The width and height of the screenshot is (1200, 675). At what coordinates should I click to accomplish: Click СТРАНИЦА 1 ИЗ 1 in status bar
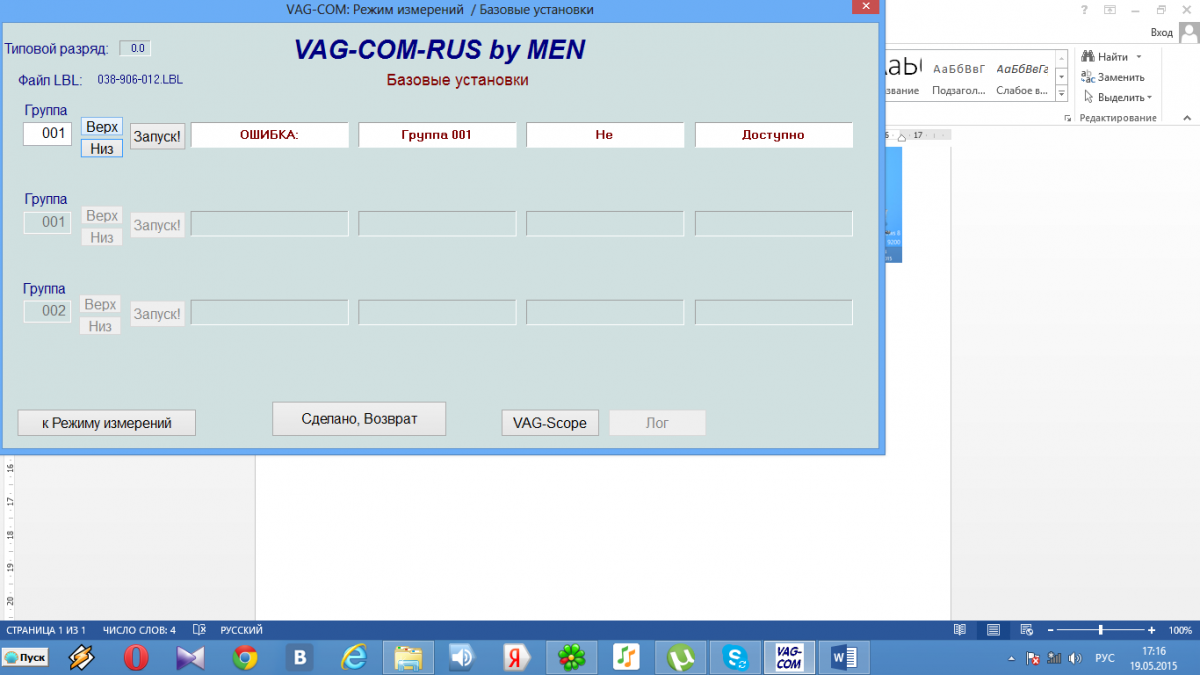46,630
